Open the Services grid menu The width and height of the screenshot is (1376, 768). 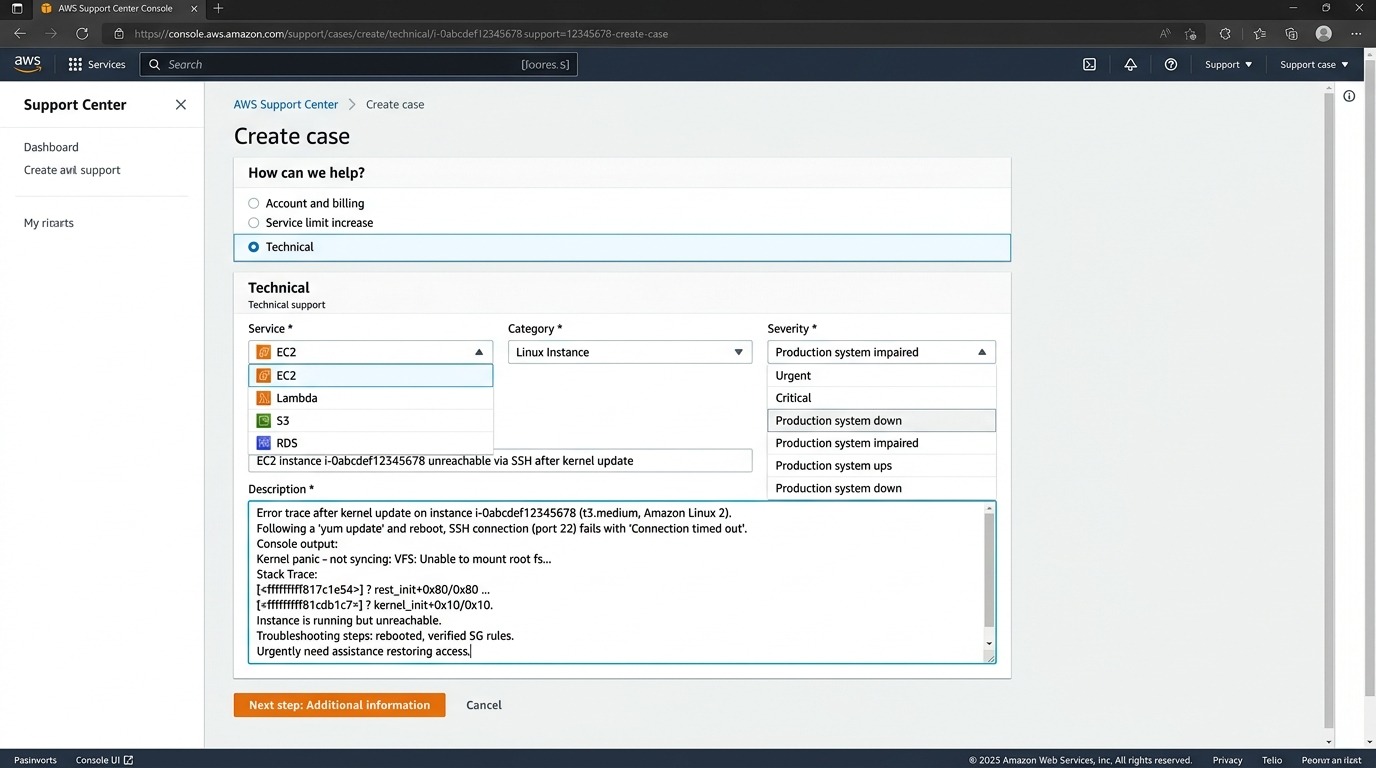(x=96, y=64)
